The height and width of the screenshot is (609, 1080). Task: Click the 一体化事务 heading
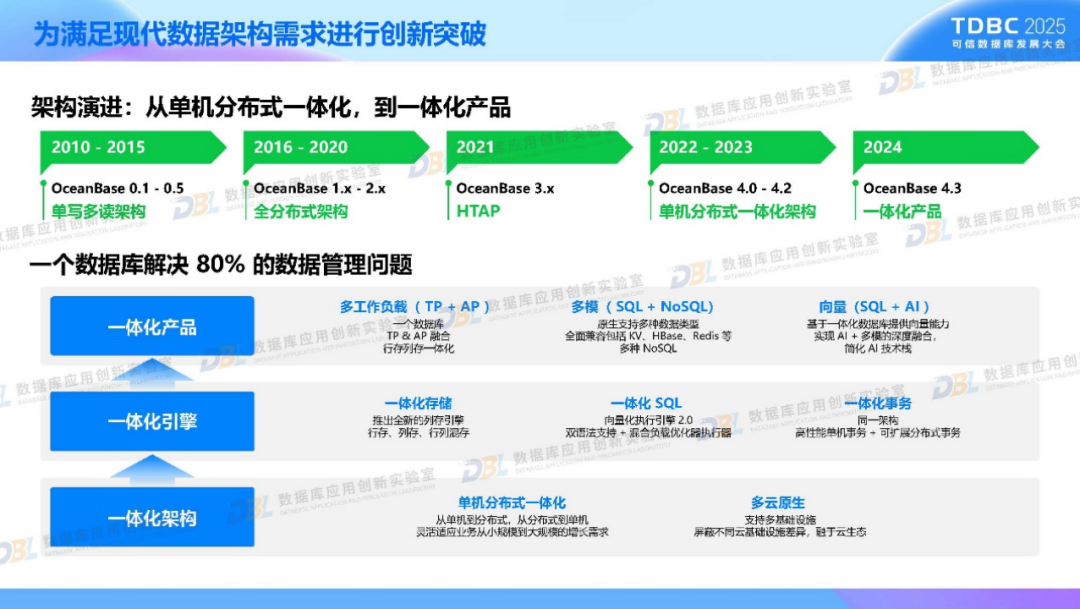pos(878,403)
